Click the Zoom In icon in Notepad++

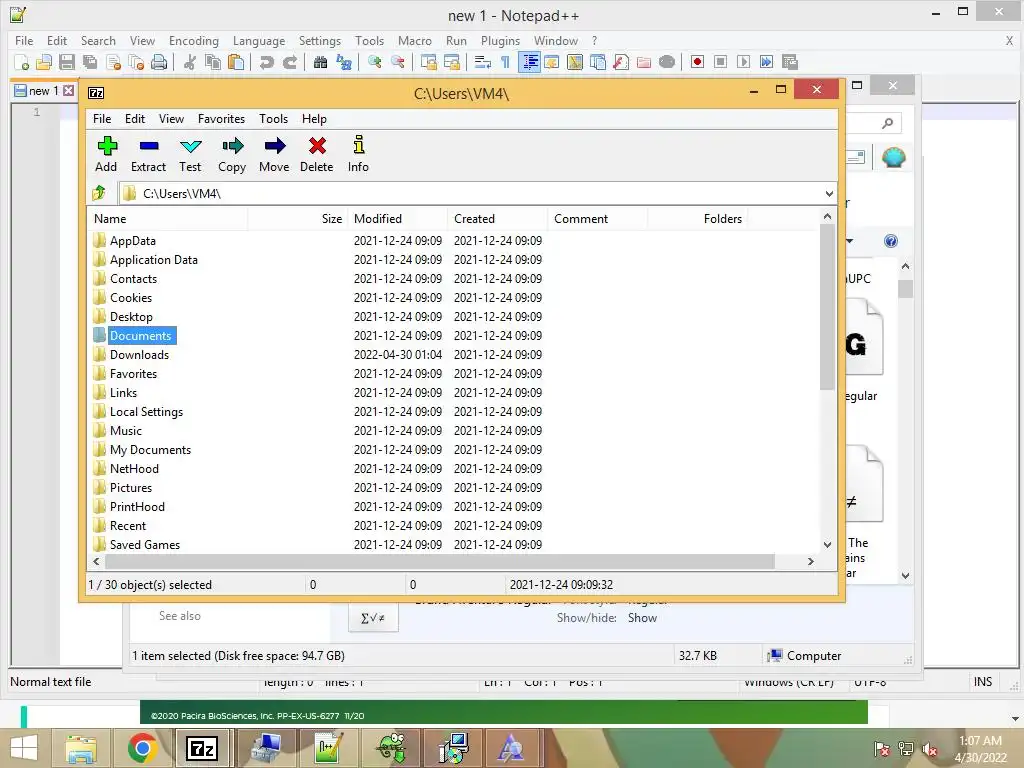pos(375,62)
